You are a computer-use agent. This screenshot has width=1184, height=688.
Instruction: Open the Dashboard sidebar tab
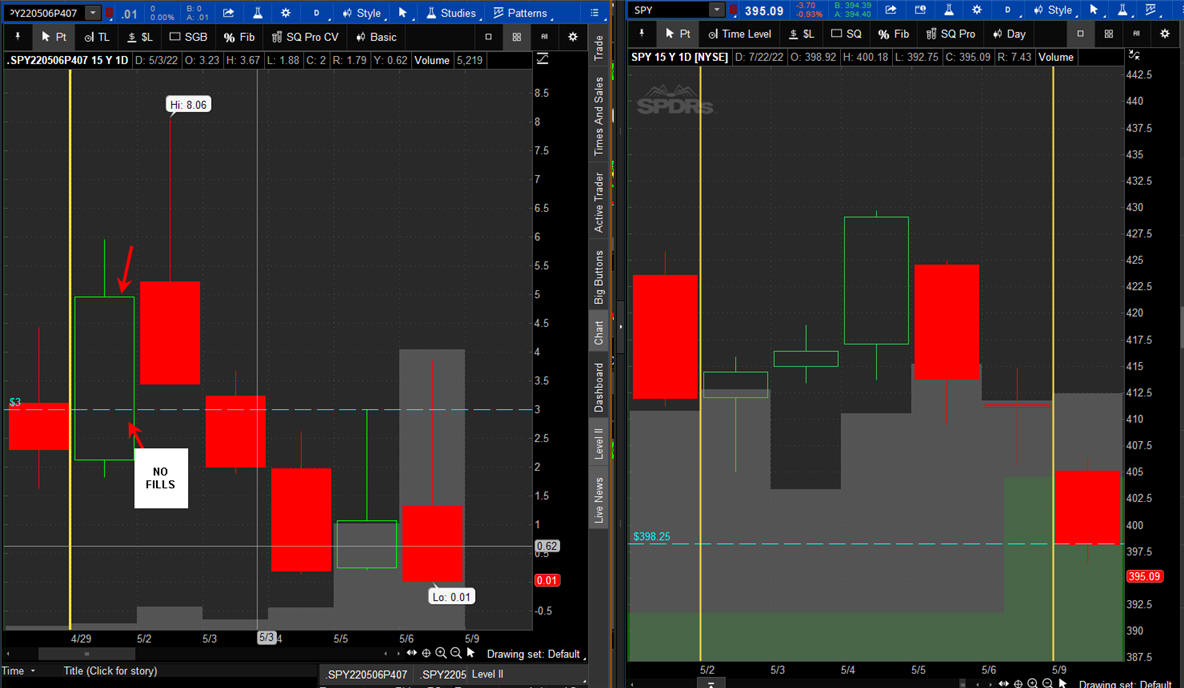pyautogui.click(x=599, y=387)
